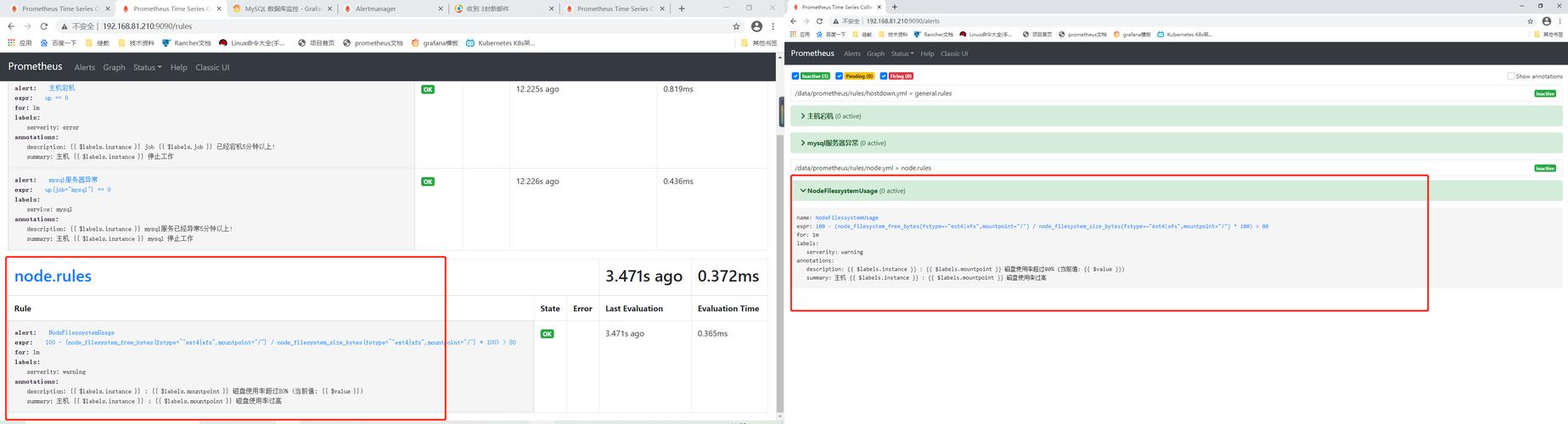
Task: Open profile avatar icon in alerts window
Action: 1547,21
